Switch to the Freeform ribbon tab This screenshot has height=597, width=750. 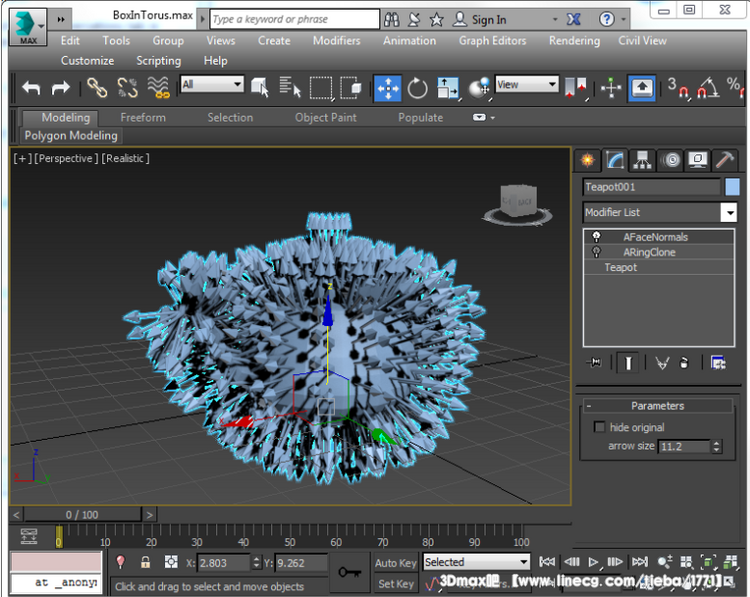143,118
